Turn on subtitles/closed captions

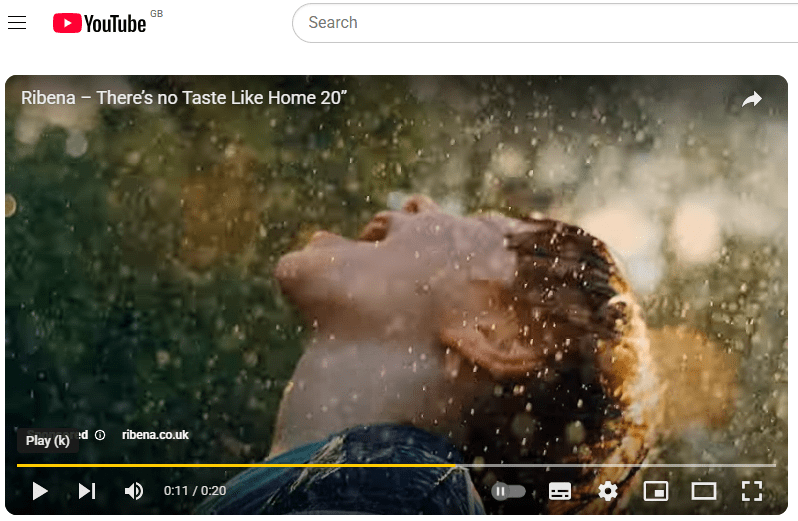click(x=560, y=491)
